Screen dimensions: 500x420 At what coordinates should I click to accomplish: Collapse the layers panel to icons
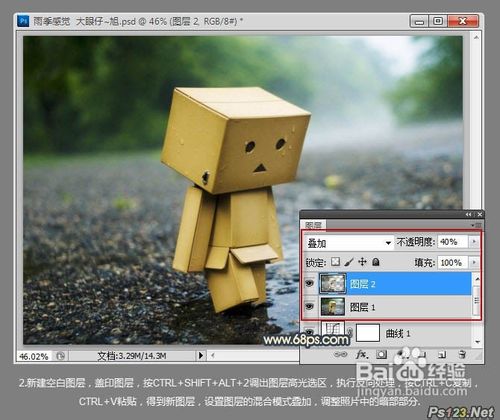(x=469, y=214)
